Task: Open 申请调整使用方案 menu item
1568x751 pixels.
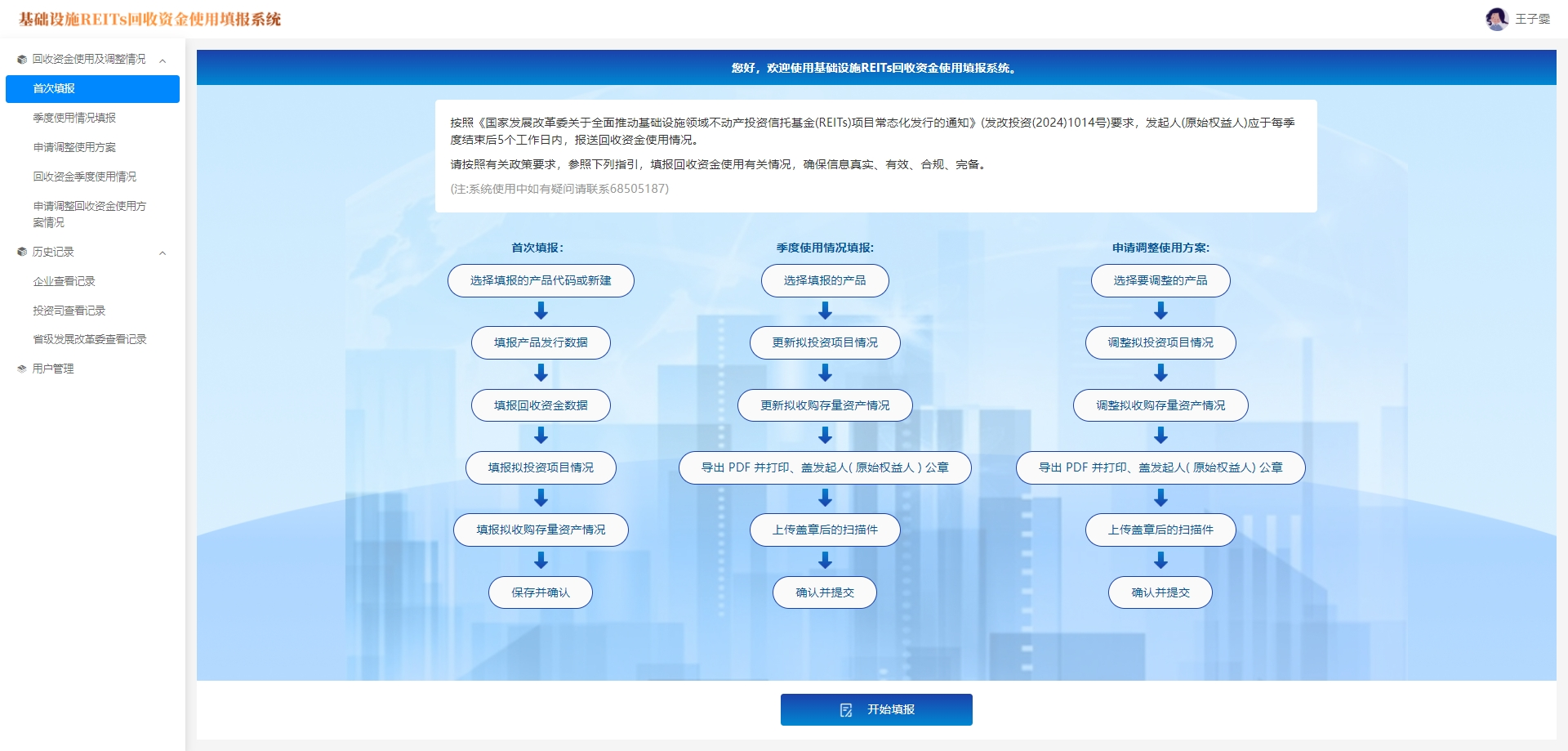Action: 74,147
